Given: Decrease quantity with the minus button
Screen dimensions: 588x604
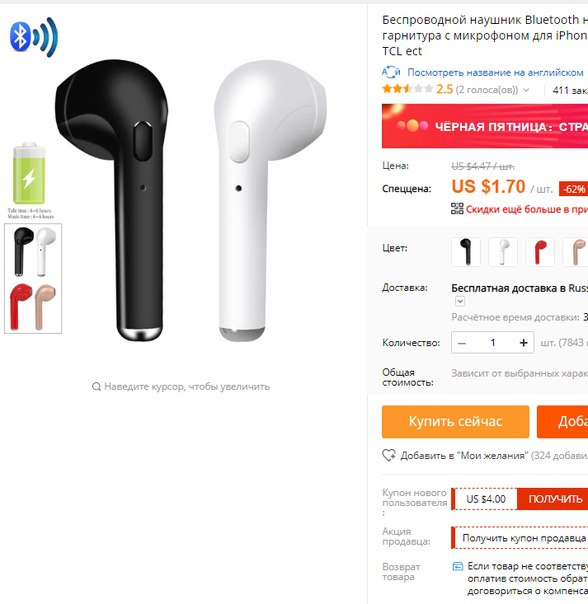Looking at the screenshot, I should pos(462,343).
